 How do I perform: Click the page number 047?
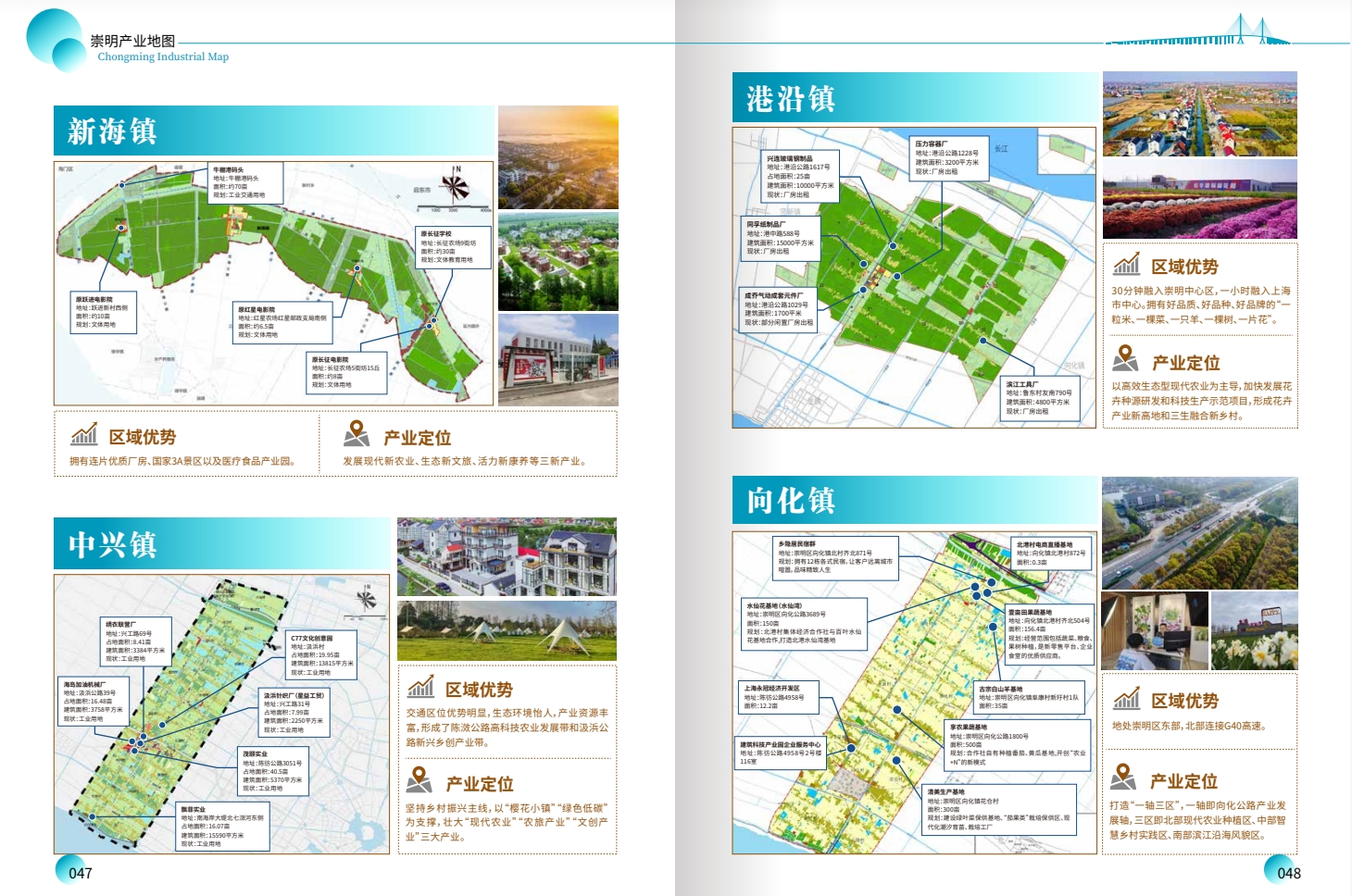point(80,873)
